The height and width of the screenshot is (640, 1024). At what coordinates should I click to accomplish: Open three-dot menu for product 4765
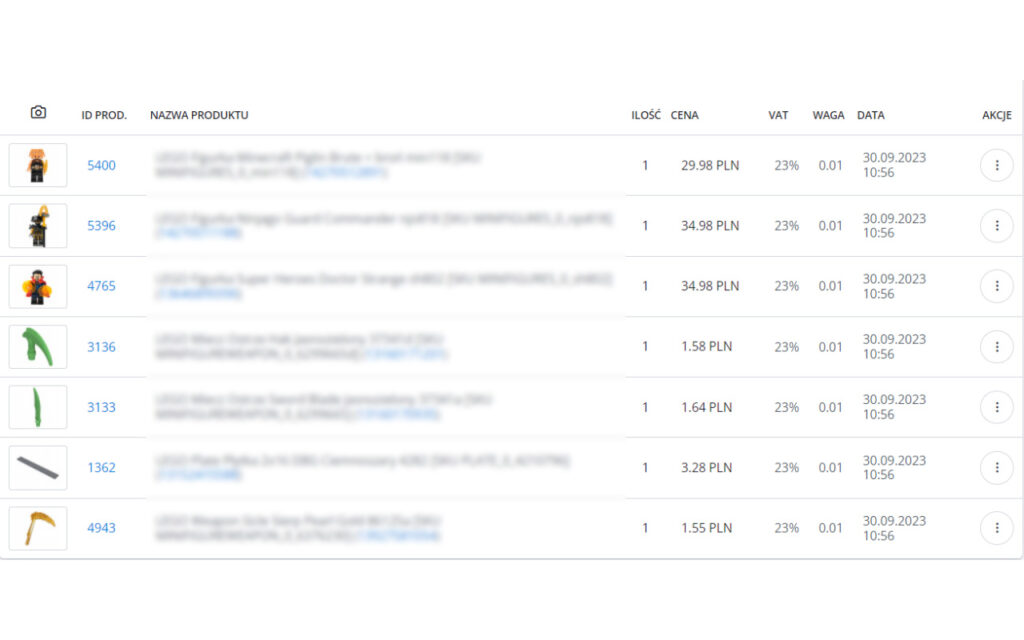[x=996, y=286]
